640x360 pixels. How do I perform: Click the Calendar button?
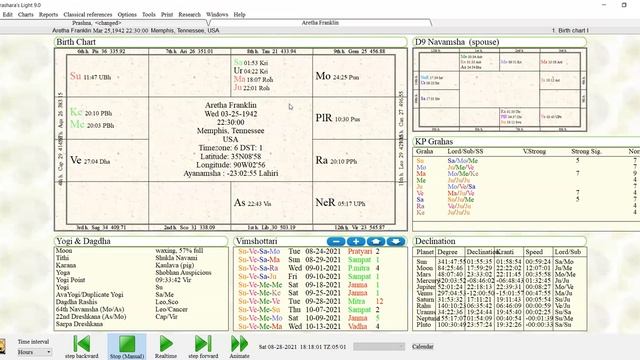click(x=422, y=347)
